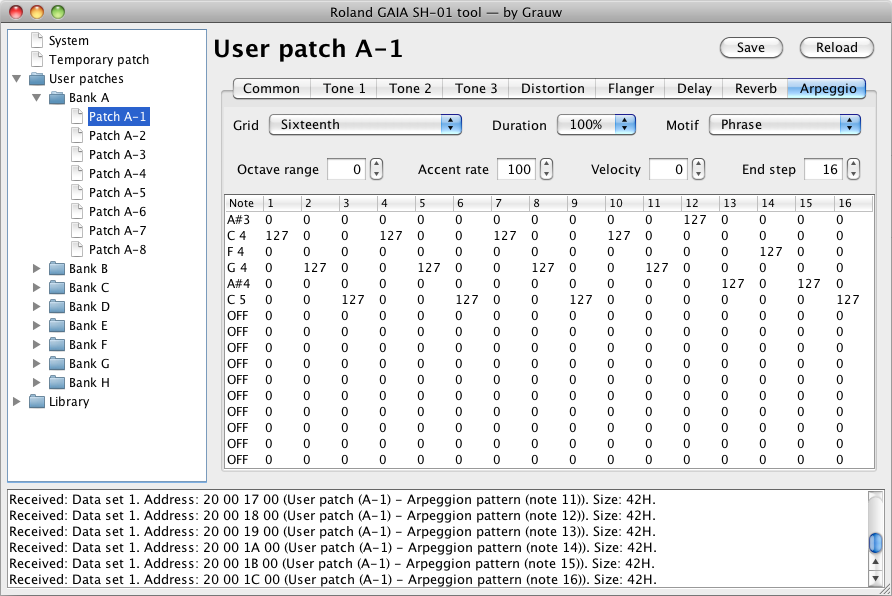Switch to the Tone 1 tab
This screenshot has width=892, height=596.
(x=344, y=89)
